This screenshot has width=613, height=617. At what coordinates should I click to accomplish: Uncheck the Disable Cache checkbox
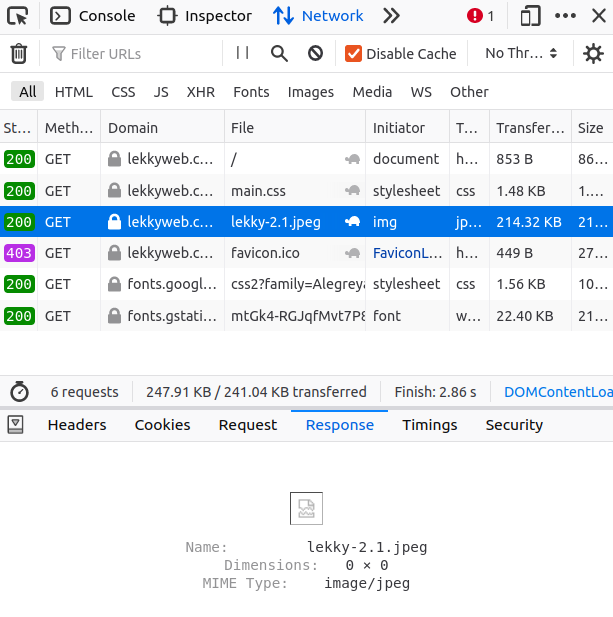(353, 54)
